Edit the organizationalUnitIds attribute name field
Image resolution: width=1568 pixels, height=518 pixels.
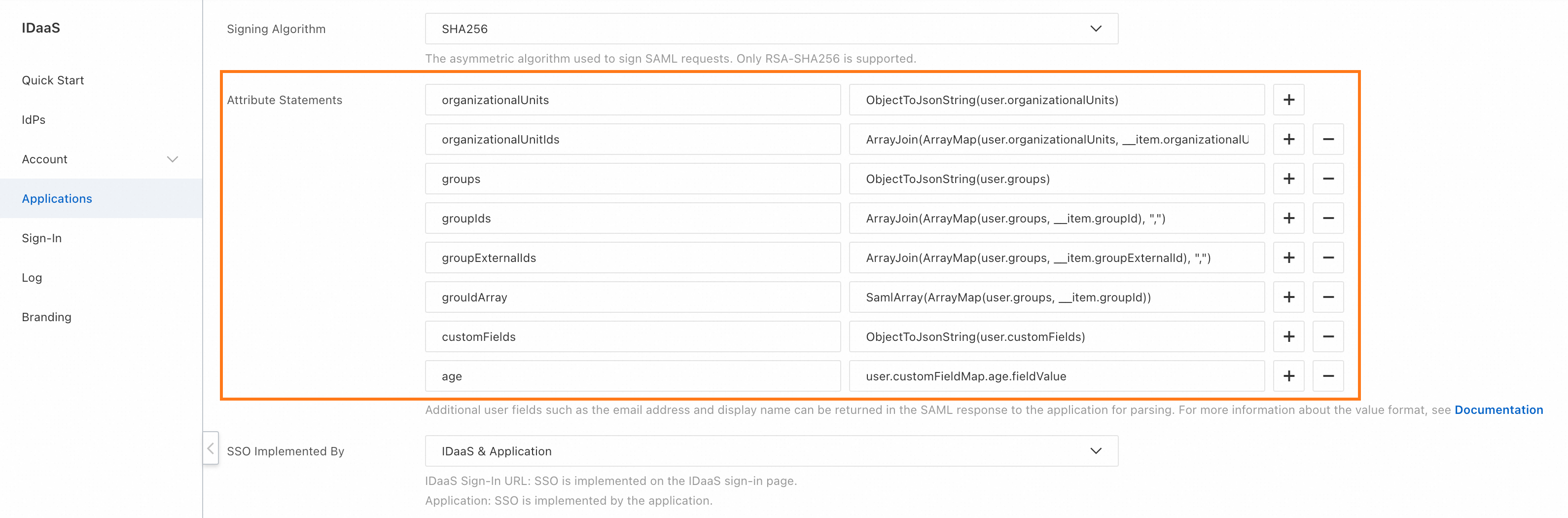(633, 140)
